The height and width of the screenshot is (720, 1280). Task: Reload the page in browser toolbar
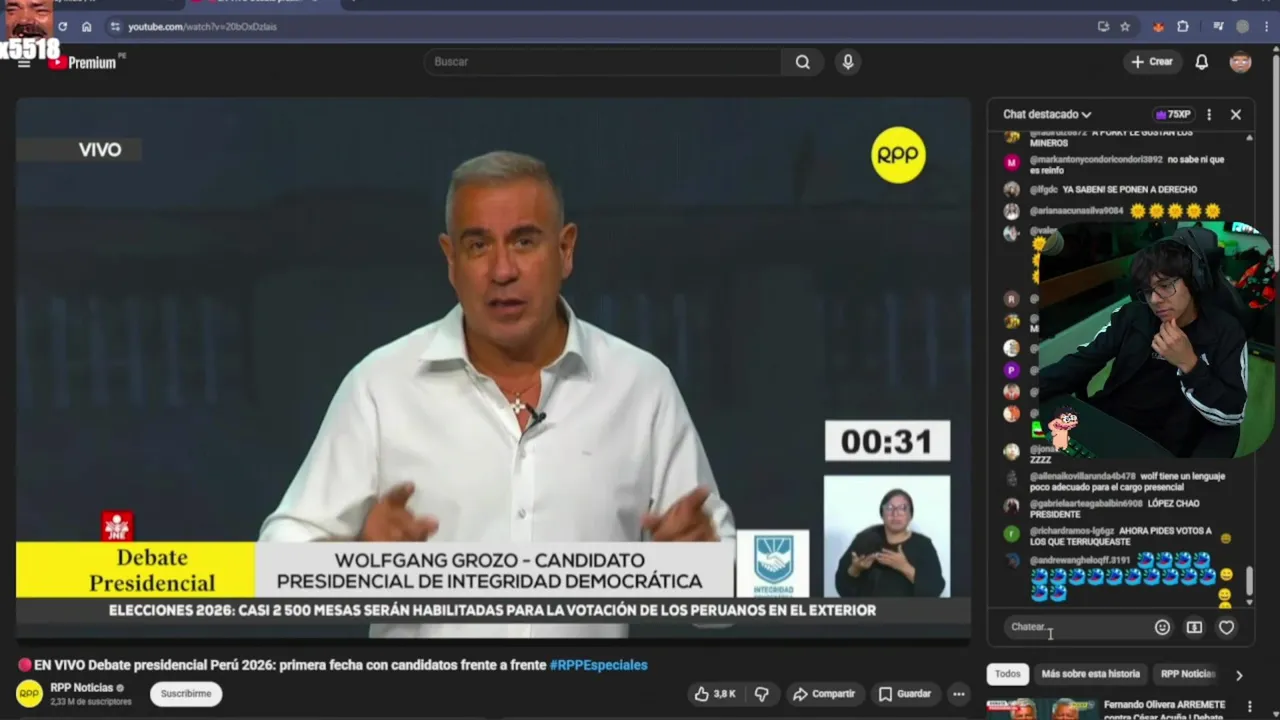63,27
